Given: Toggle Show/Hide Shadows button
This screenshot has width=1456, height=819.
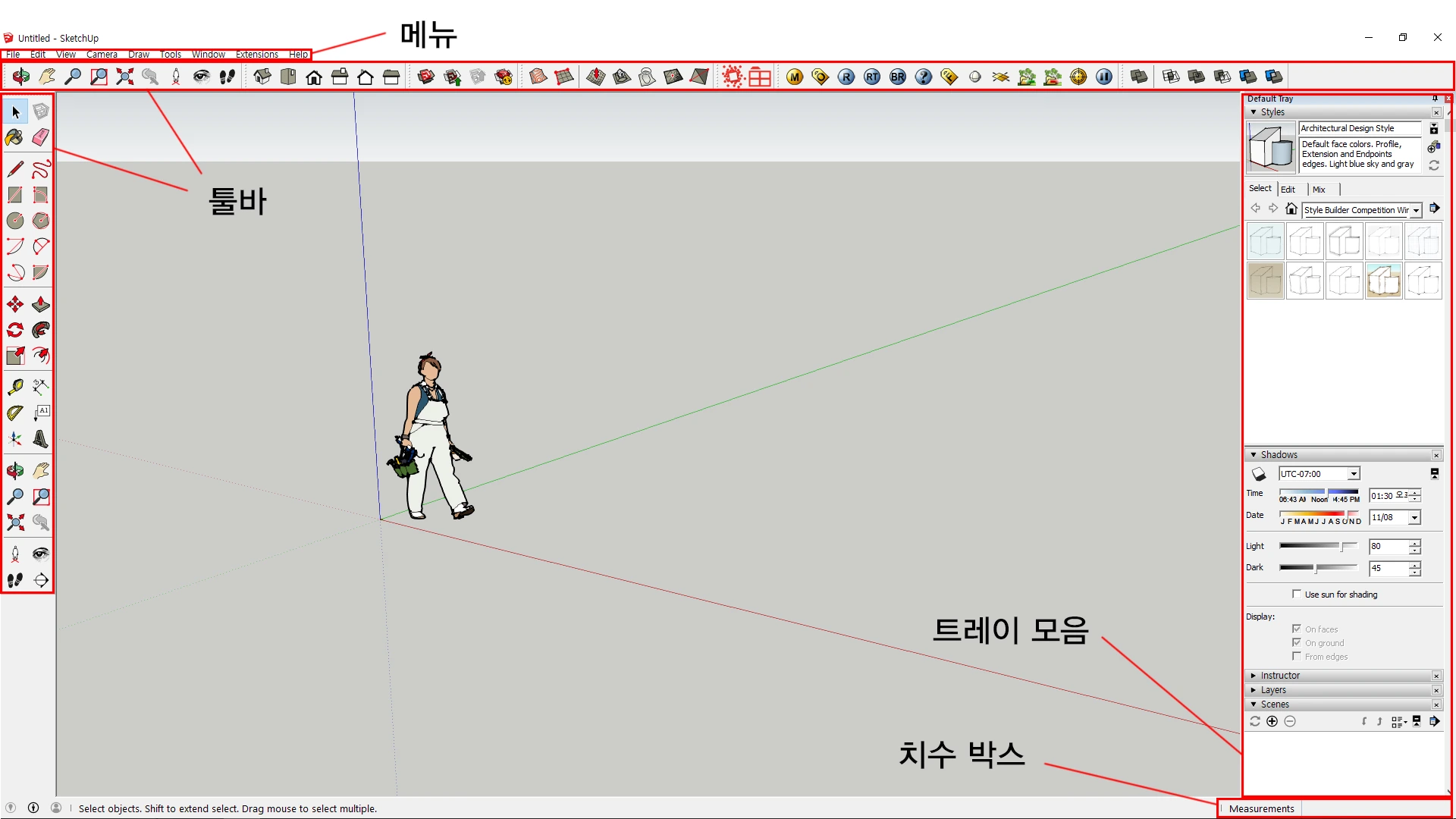Looking at the screenshot, I should (1259, 474).
